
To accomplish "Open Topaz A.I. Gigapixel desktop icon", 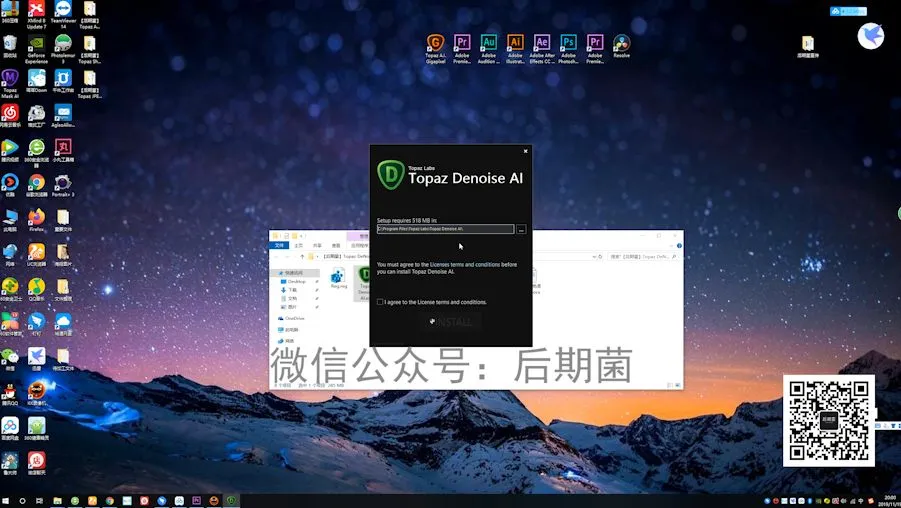I will tap(436, 48).
